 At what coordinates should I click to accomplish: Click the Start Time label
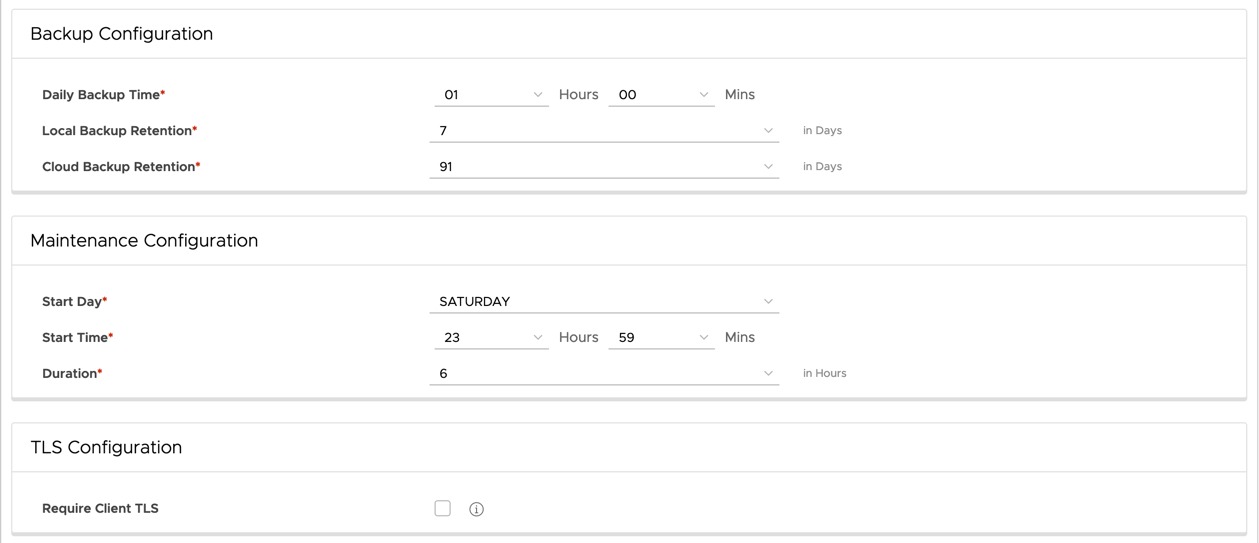point(75,338)
